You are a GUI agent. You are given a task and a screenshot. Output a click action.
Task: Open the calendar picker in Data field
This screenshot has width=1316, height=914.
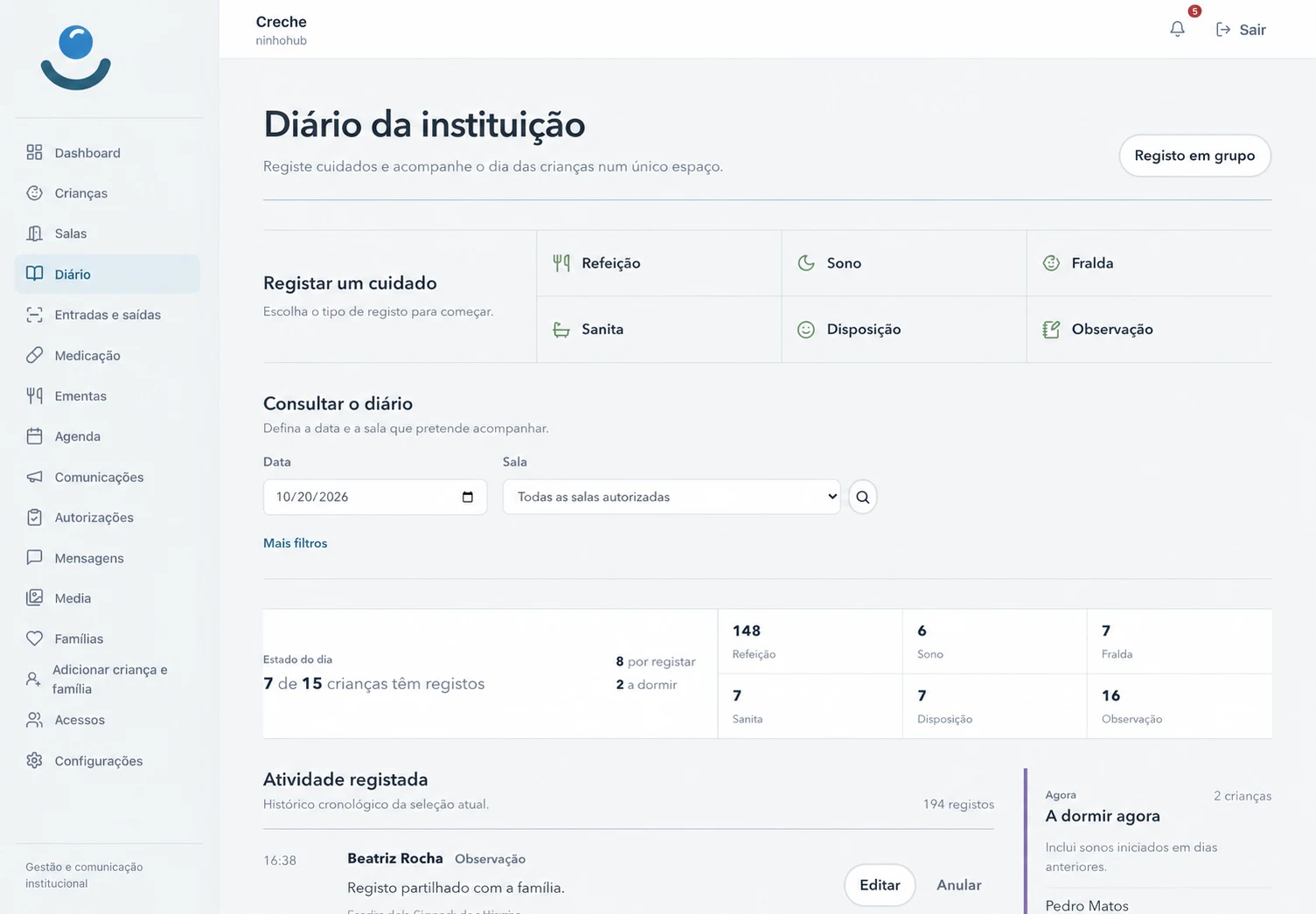point(468,497)
